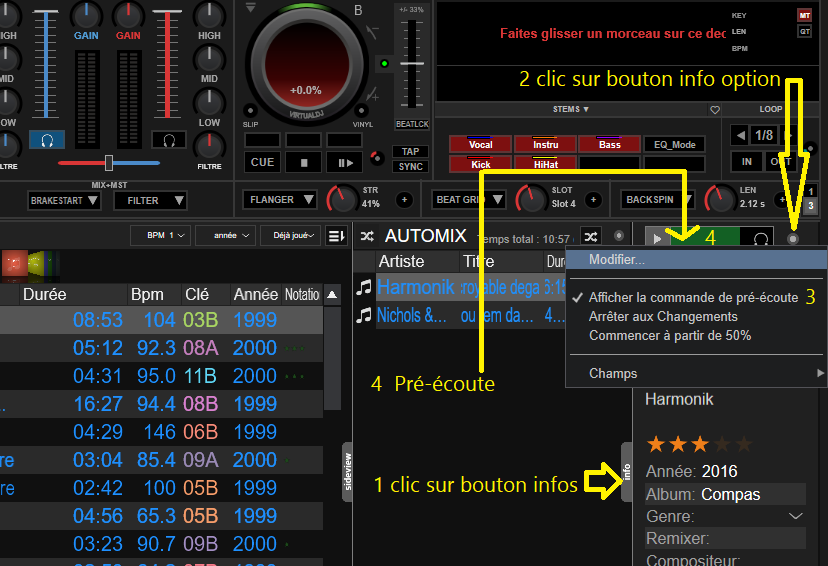The image size is (828, 566).
Task: Toggle the VINYL mode button
Action: 361,111
